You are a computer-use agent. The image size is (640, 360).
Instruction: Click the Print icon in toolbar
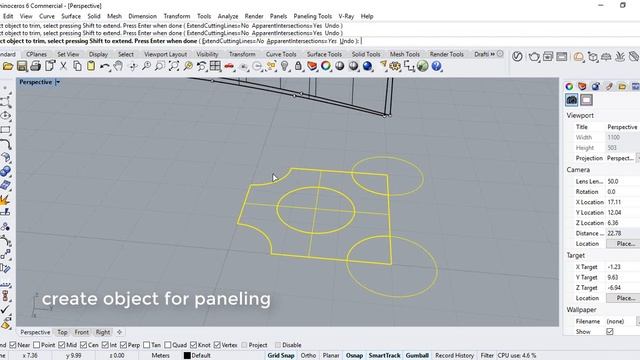tap(36, 66)
